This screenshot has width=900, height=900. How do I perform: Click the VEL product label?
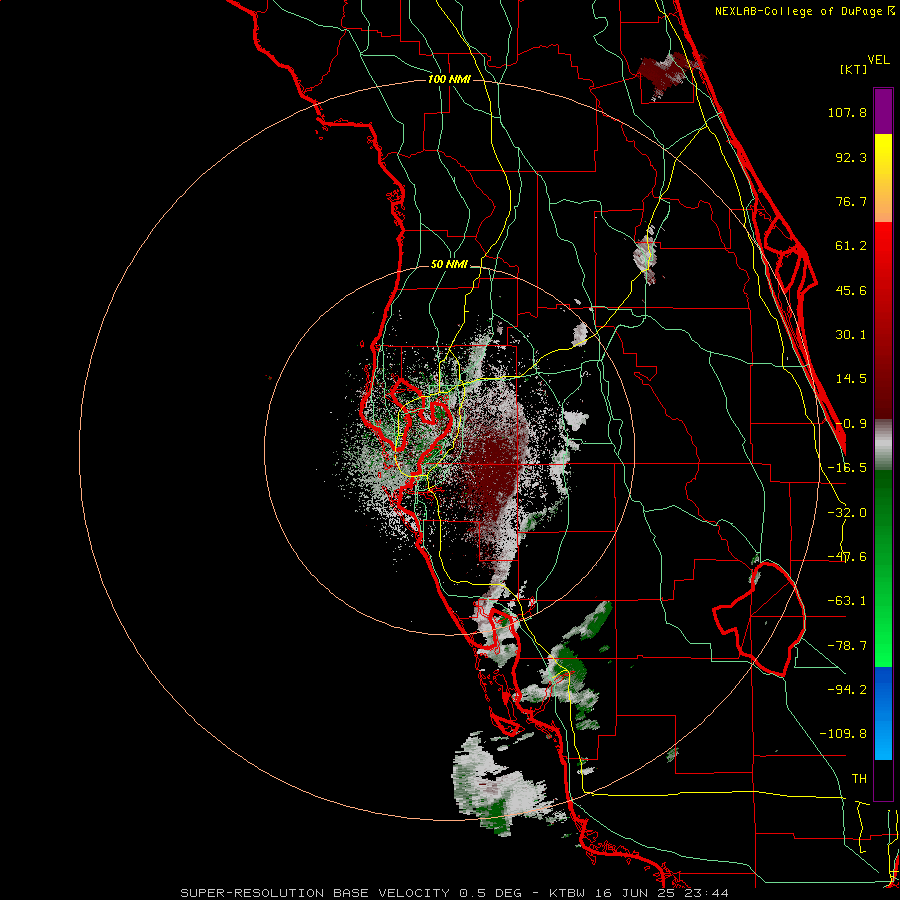(878, 60)
